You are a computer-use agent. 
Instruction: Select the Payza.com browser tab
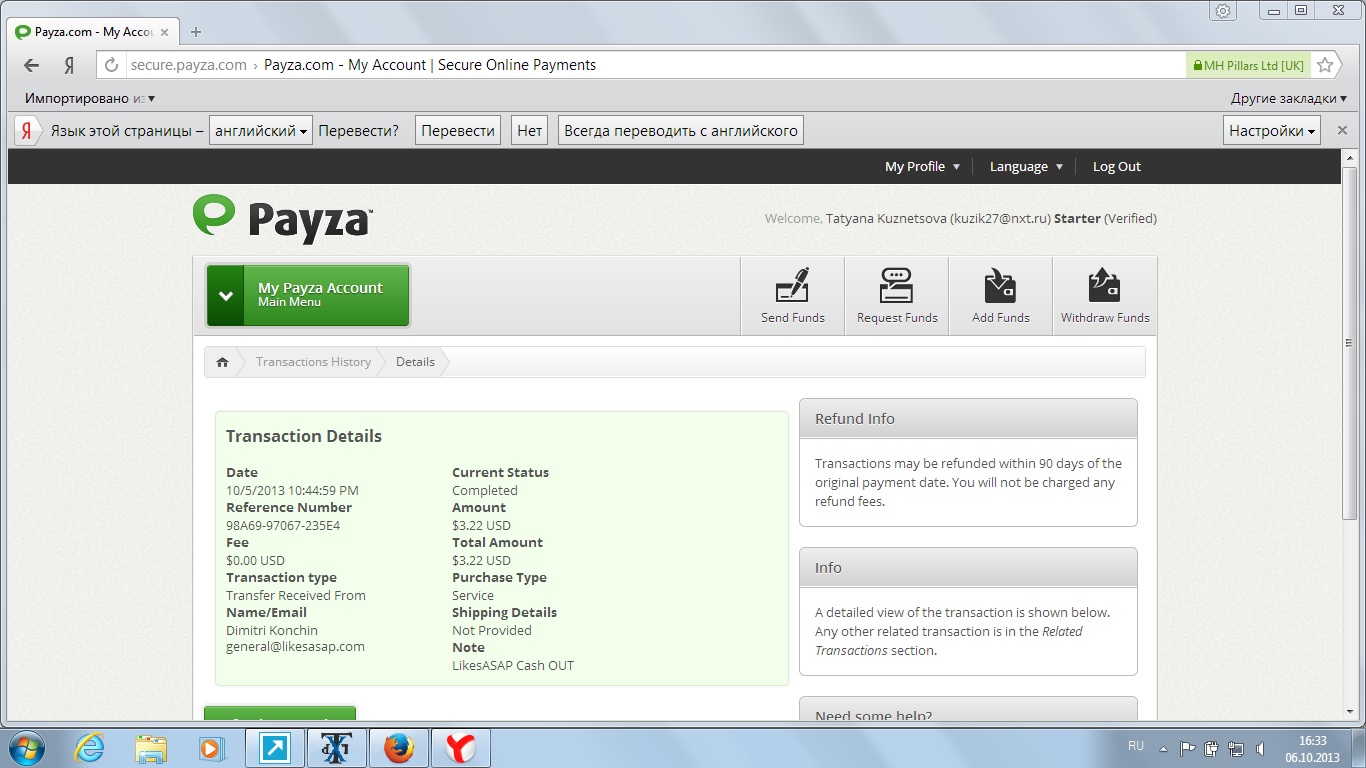point(93,32)
